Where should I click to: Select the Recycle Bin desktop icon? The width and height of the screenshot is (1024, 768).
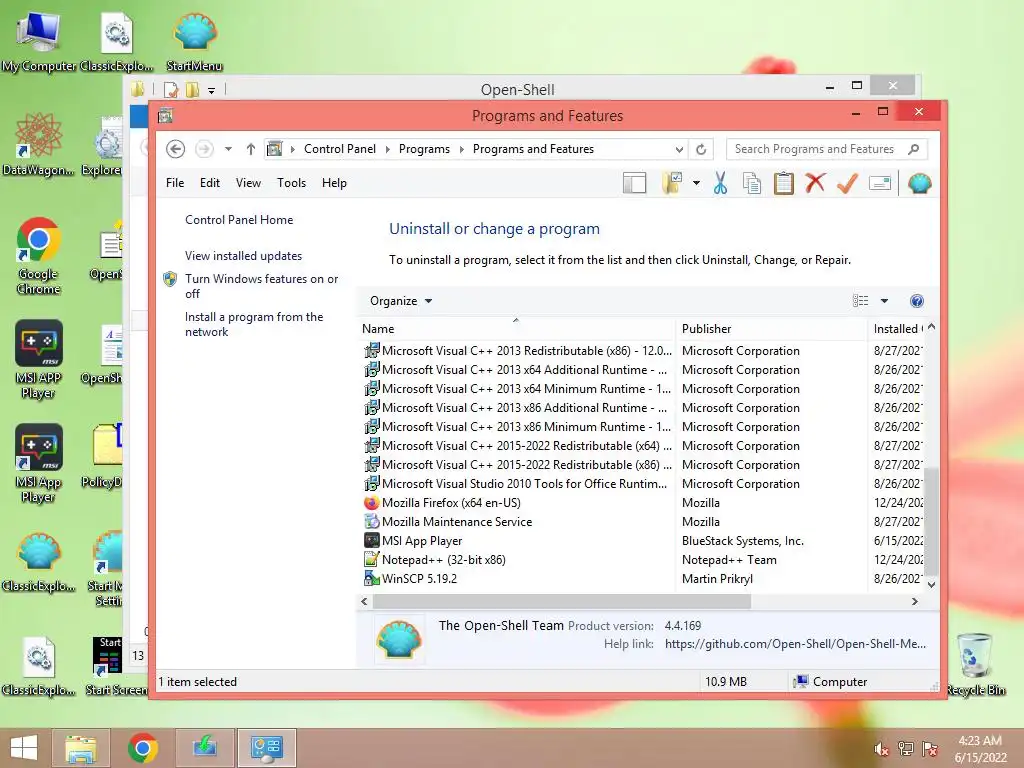click(x=976, y=665)
